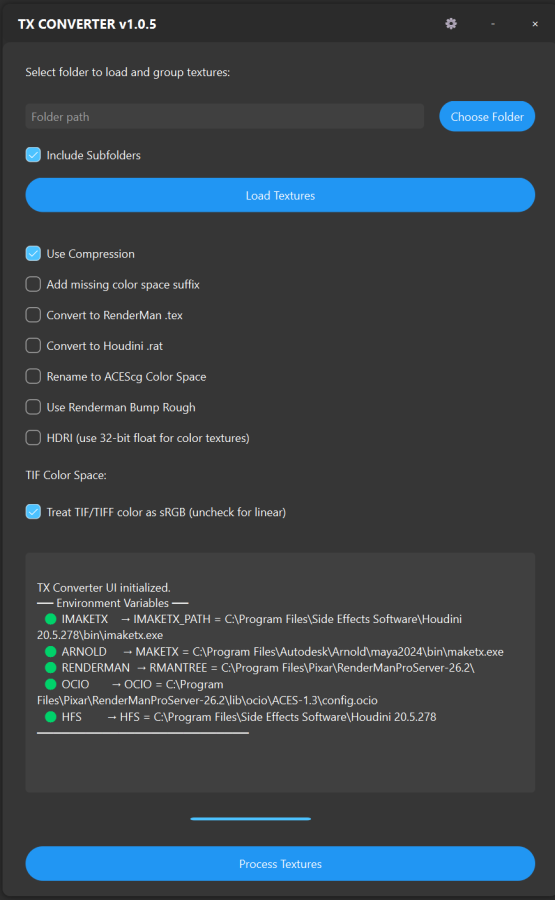The width and height of the screenshot is (555, 900).
Task: Click the Choose Folder button
Action: [487, 117]
